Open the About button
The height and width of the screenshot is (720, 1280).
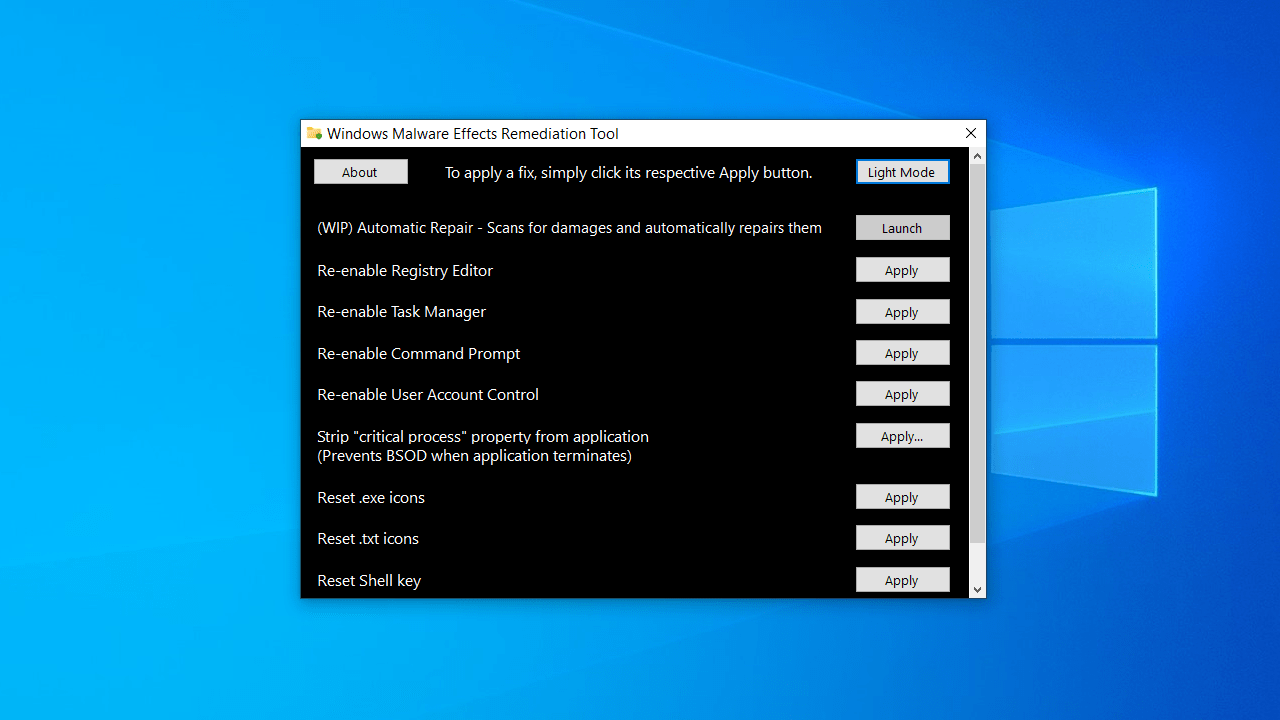tap(360, 172)
